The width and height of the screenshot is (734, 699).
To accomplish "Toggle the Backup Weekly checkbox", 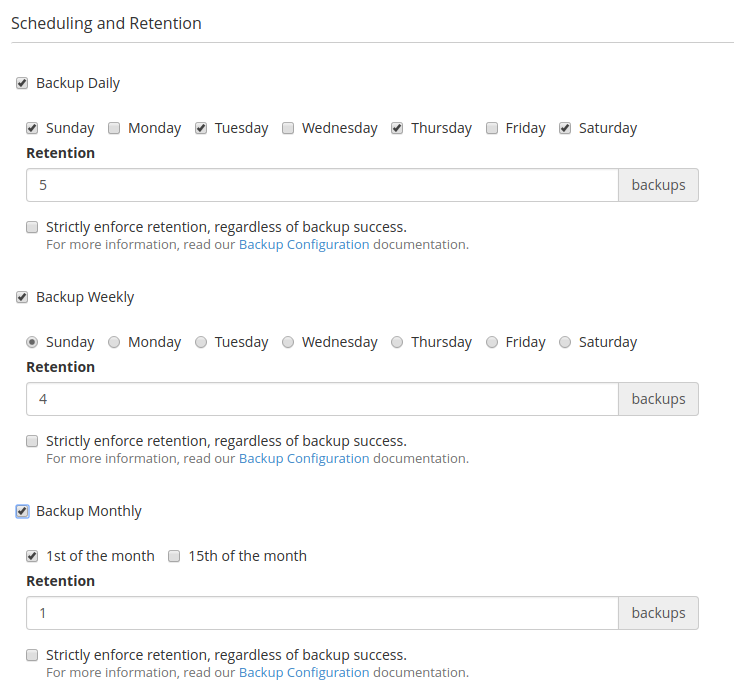I will pyautogui.click(x=22, y=298).
